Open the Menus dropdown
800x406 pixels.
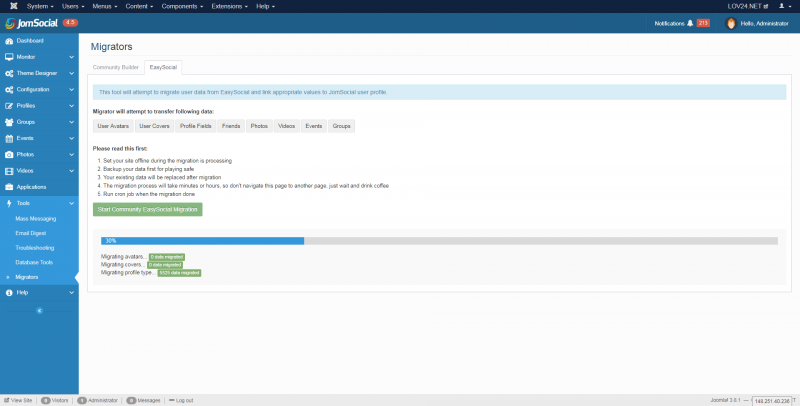[105, 6]
